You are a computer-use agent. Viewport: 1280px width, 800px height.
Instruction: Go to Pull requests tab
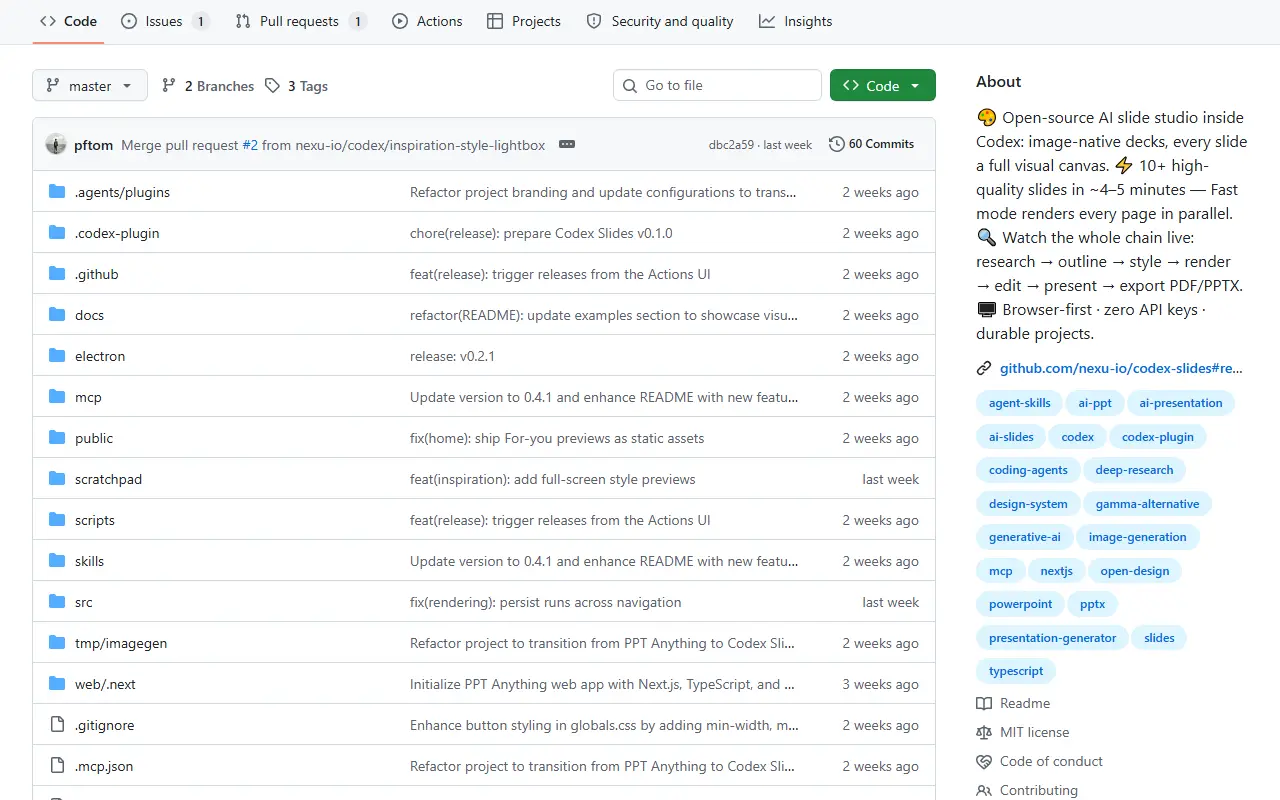301,21
